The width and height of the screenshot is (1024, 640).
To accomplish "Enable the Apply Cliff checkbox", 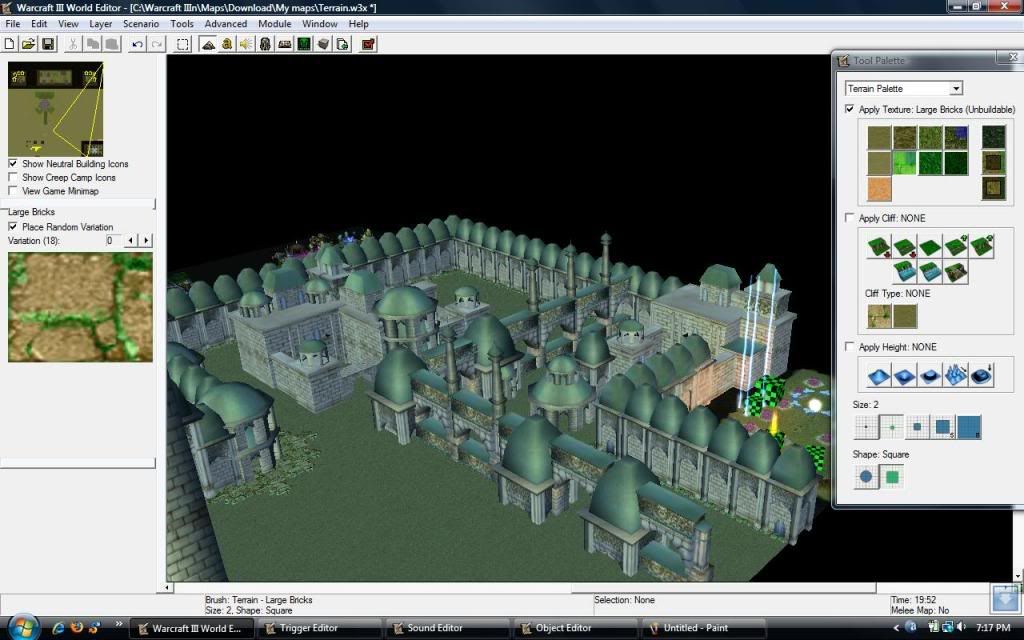I will 850,217.
